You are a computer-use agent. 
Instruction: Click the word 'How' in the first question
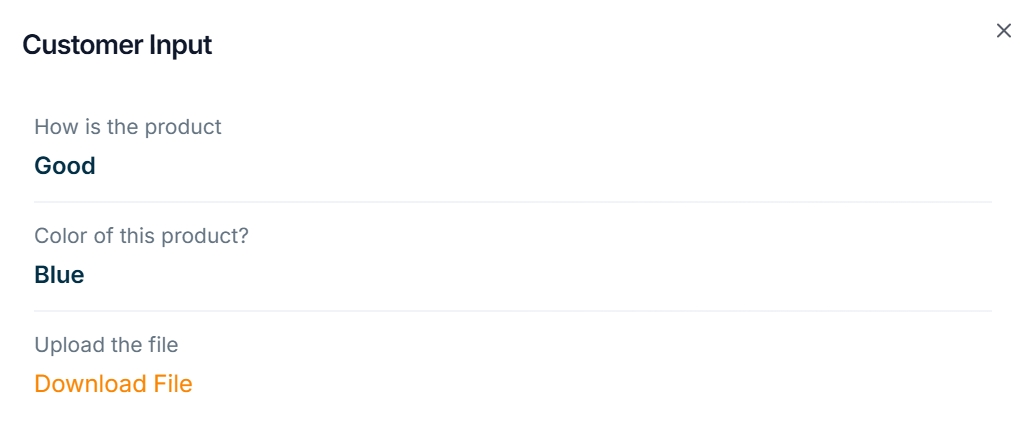(x=50, y=126)
